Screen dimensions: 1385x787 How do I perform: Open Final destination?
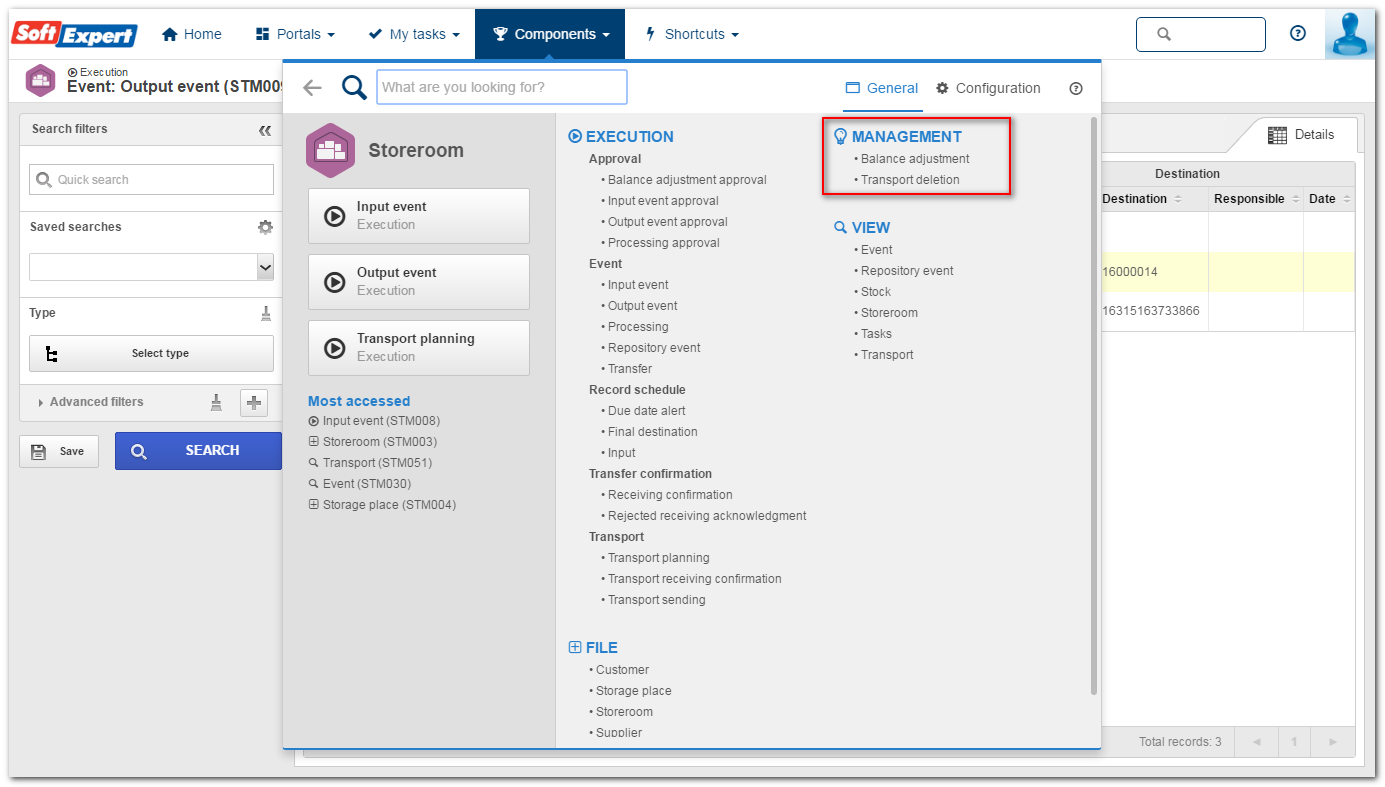click(x=653, y=432)
